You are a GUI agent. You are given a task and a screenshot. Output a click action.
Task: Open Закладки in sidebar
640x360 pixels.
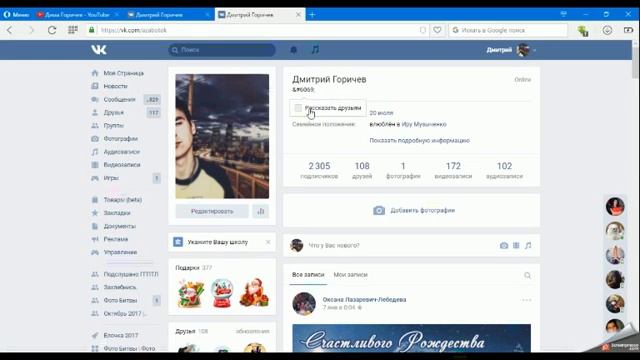coord(117,213)
